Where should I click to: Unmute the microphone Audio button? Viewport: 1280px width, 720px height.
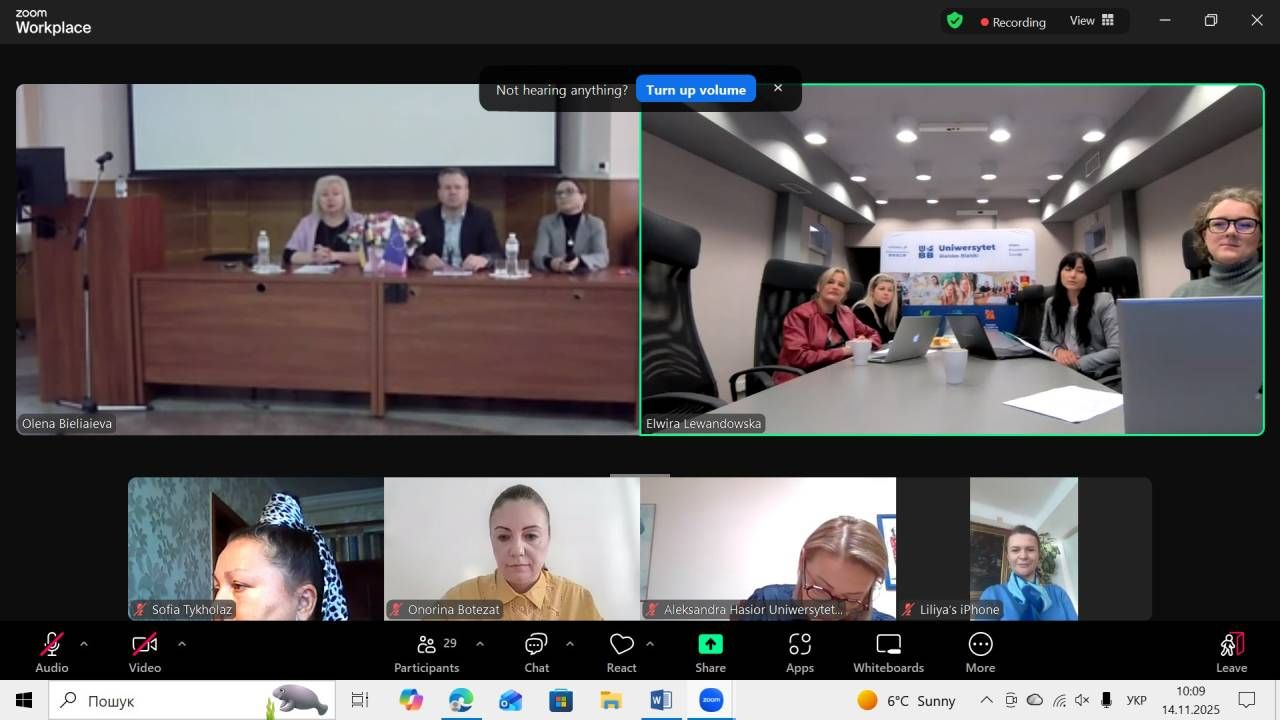[52, 652]
